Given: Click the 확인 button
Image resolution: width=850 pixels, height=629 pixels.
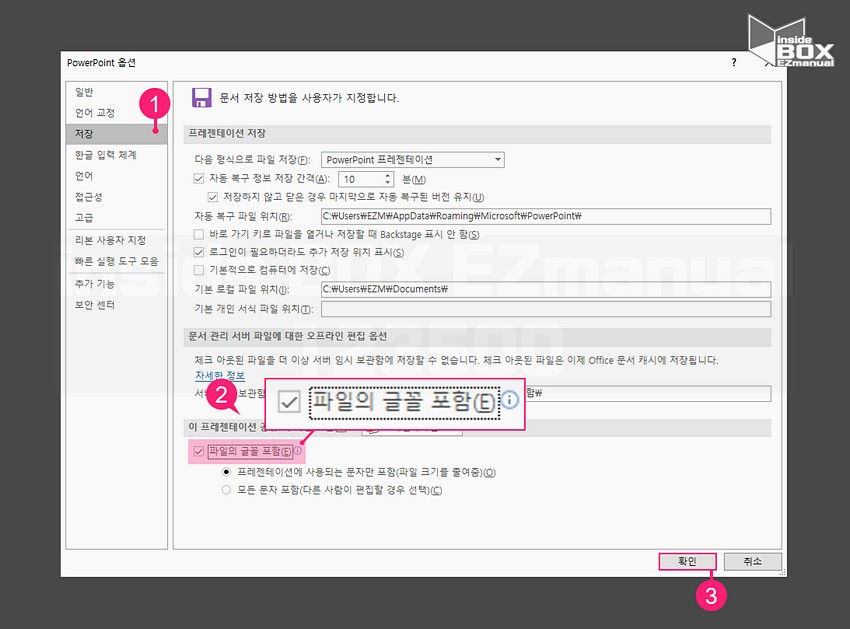Looking at the screenshot, I should coord(687,561).
